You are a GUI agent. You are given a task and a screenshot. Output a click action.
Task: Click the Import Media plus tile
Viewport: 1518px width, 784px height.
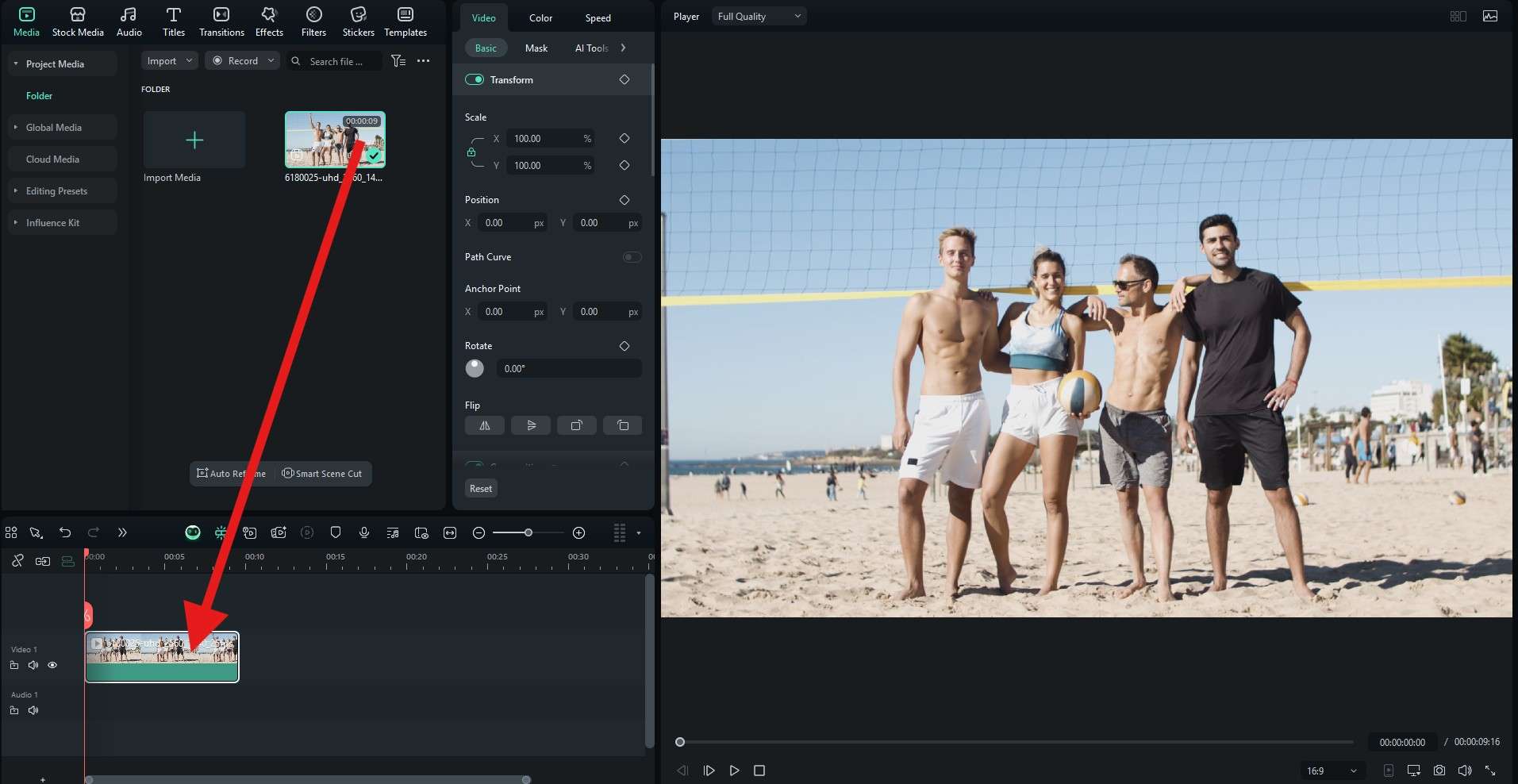pyautogui.click(x=194, y=140)
